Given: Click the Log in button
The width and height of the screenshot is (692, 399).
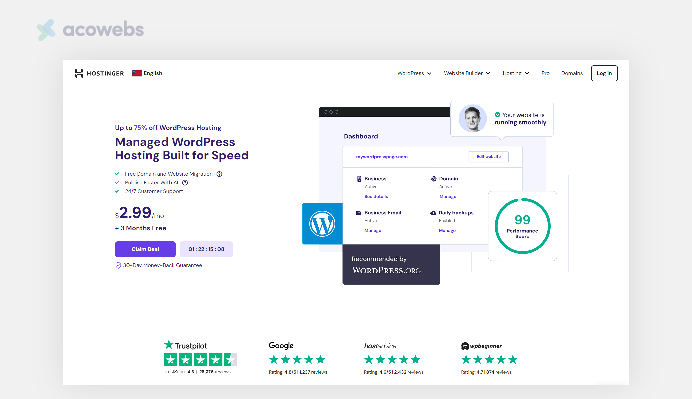Looking at the screenshot, I should click(604, 73).
